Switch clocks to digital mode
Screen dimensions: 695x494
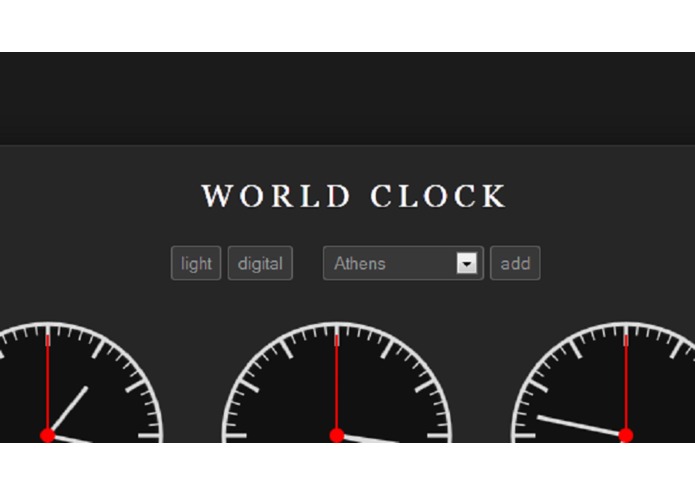(260, 263)
